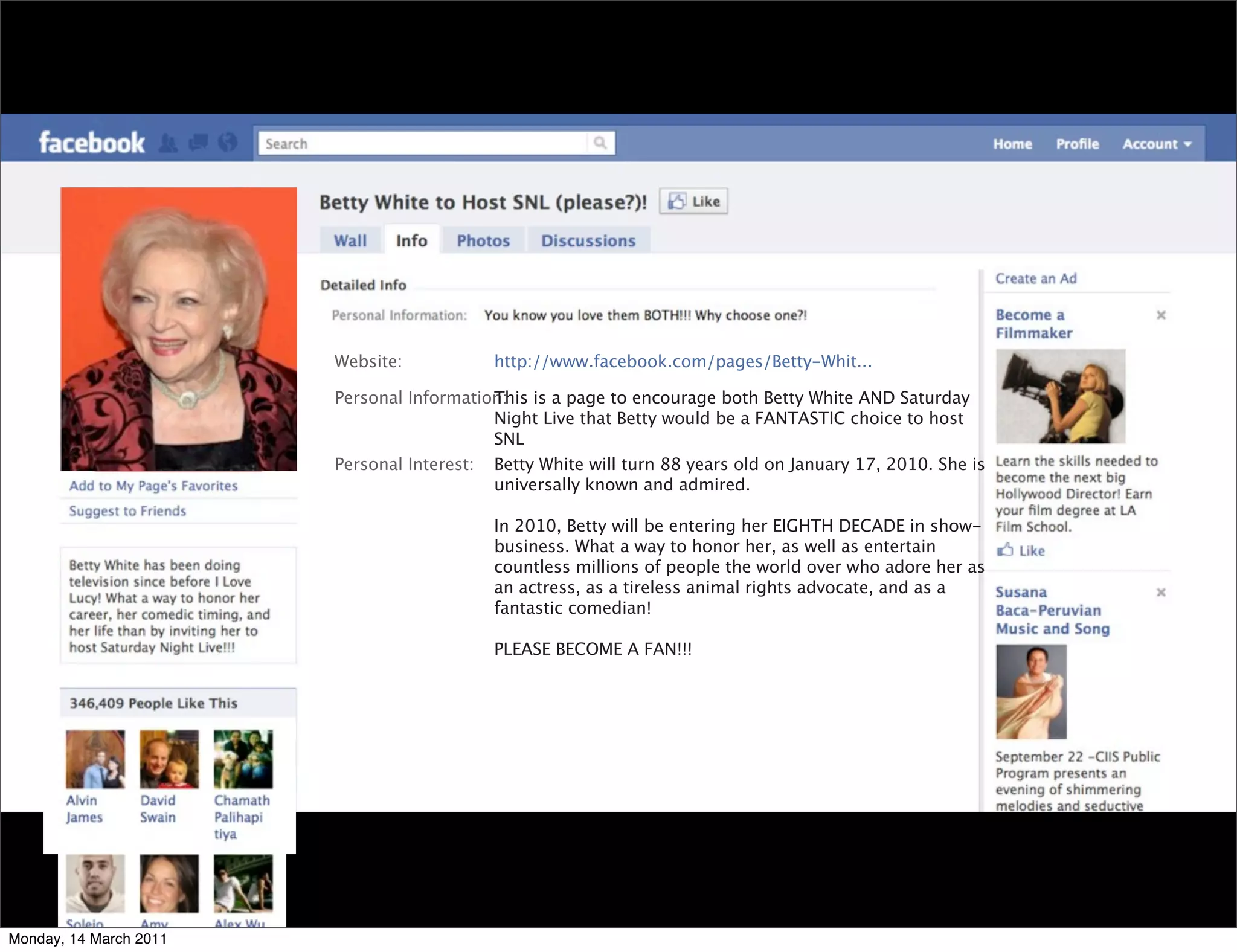Click the PLEASE BECOME A FAN text
This screenshot has width=1237, height=952.
pyautogui.click(x=593, y=649)
